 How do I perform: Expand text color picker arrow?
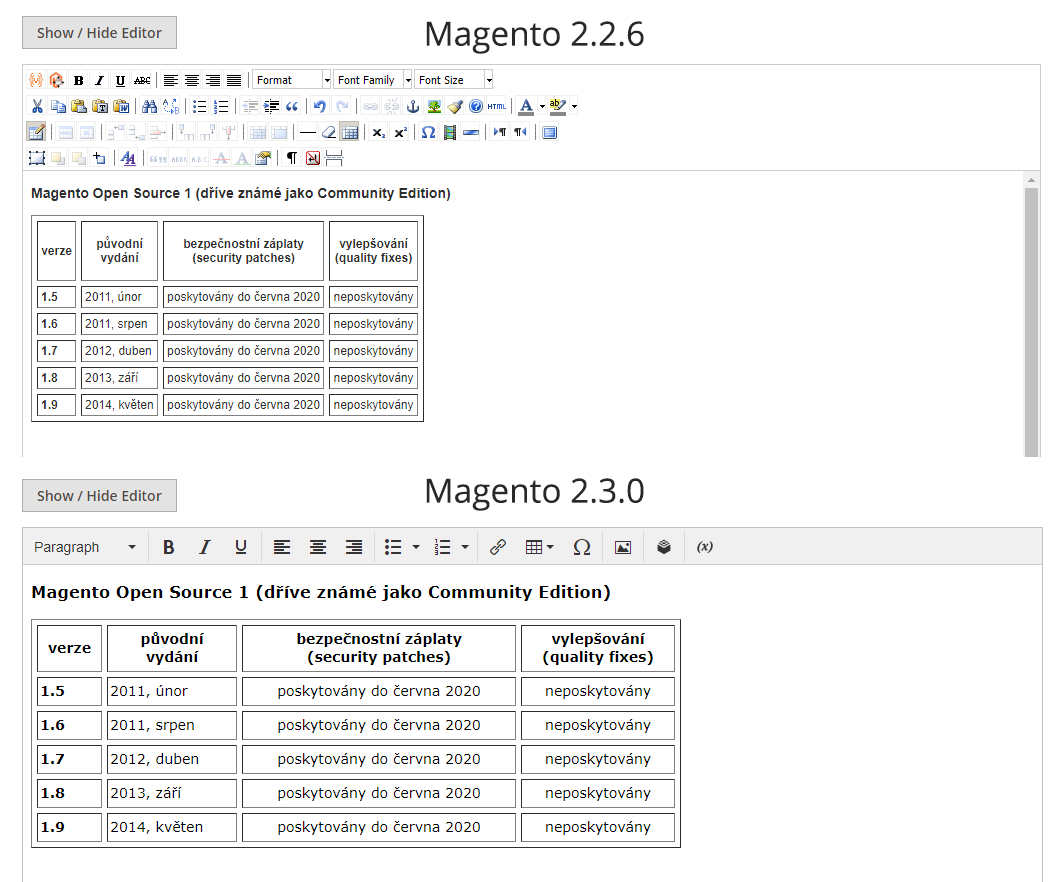tap(542, 106)
